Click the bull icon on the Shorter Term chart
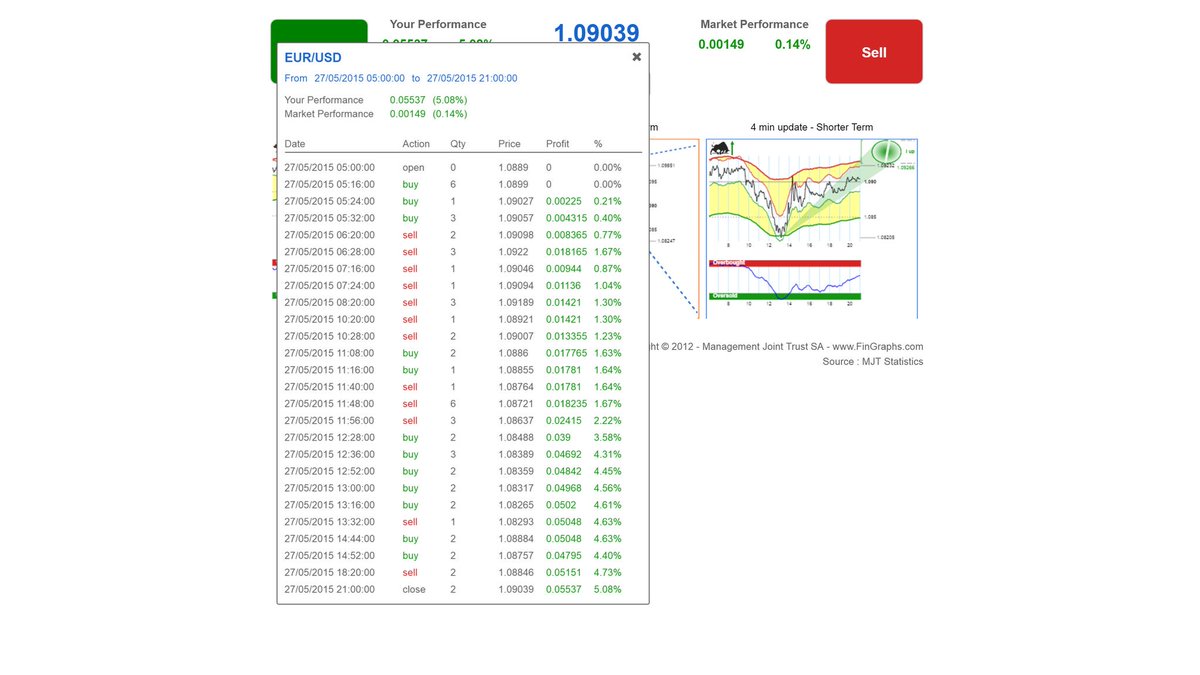Image resolution: width=1200 pixels, height=675 pixels. 719,149
